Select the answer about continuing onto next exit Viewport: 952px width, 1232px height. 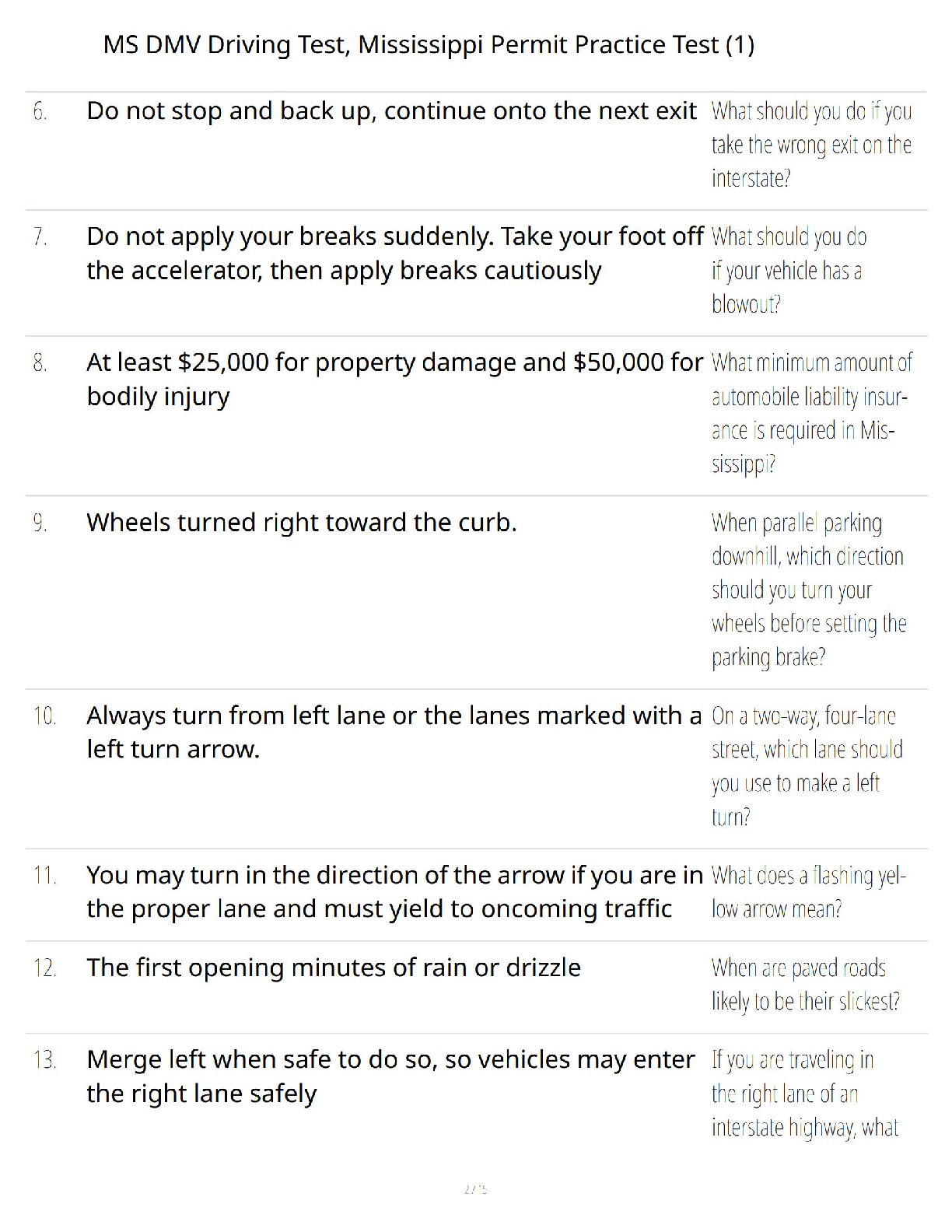coord(391,111)
